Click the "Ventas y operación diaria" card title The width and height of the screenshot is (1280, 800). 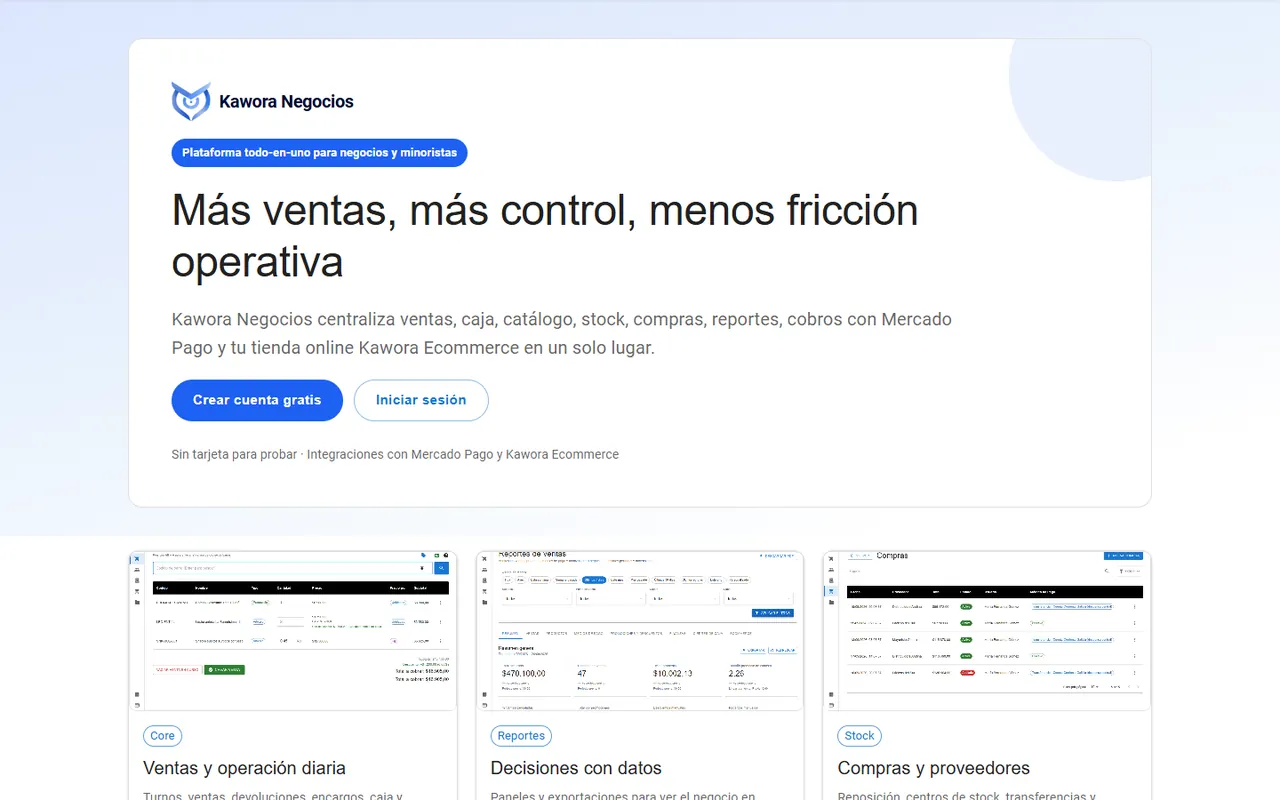(x=244, y=768)
